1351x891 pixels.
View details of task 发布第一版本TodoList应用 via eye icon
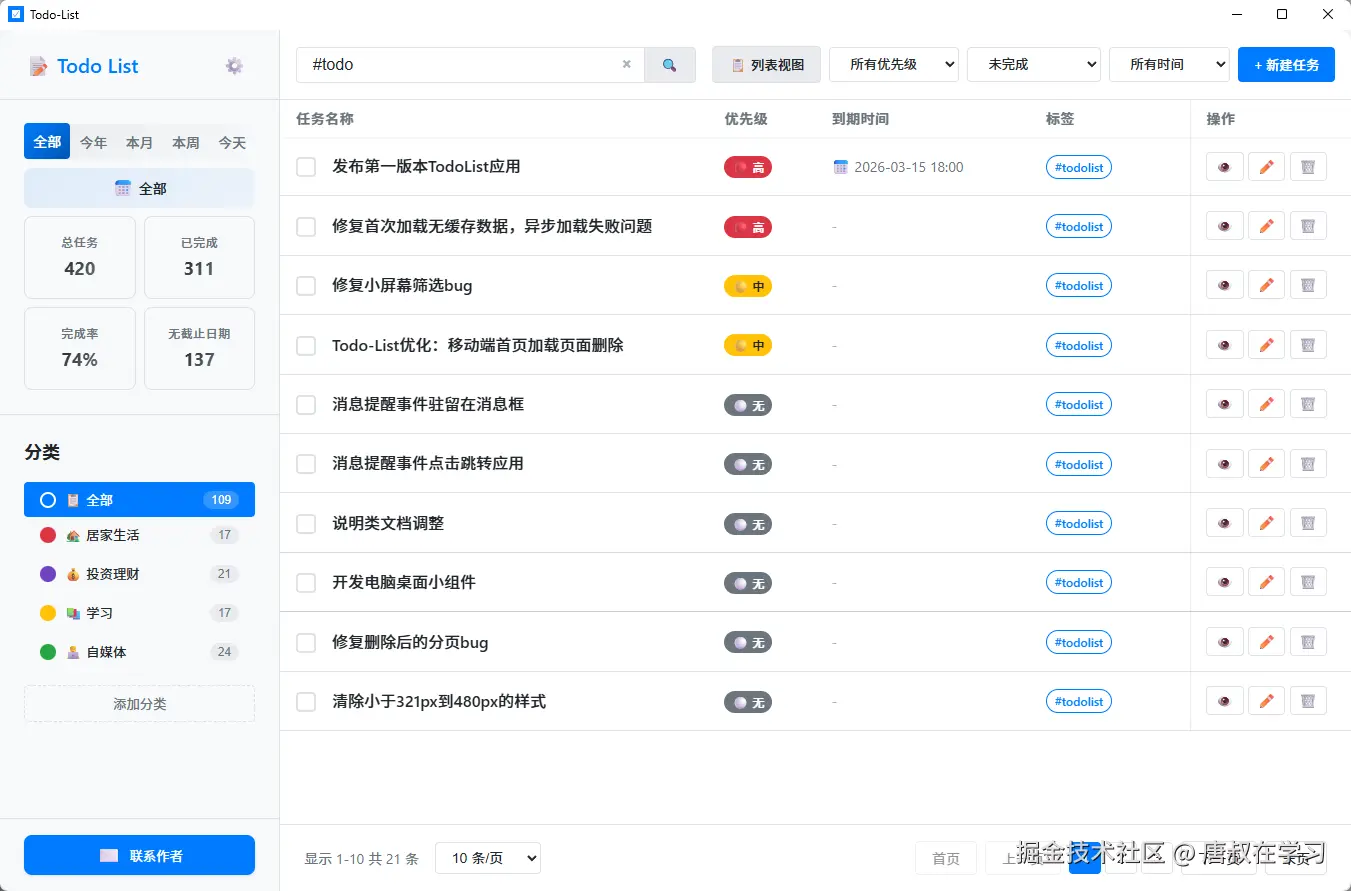[x=1224, y=167]
